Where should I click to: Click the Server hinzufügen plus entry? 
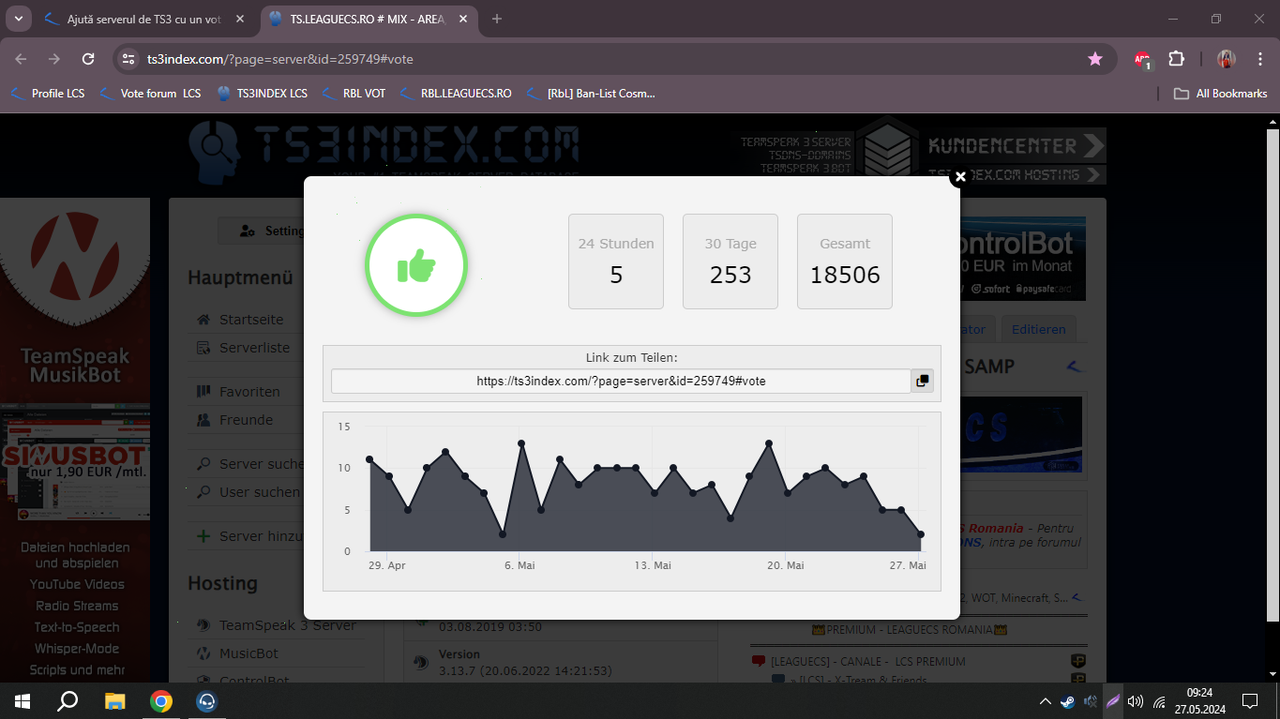248,536
